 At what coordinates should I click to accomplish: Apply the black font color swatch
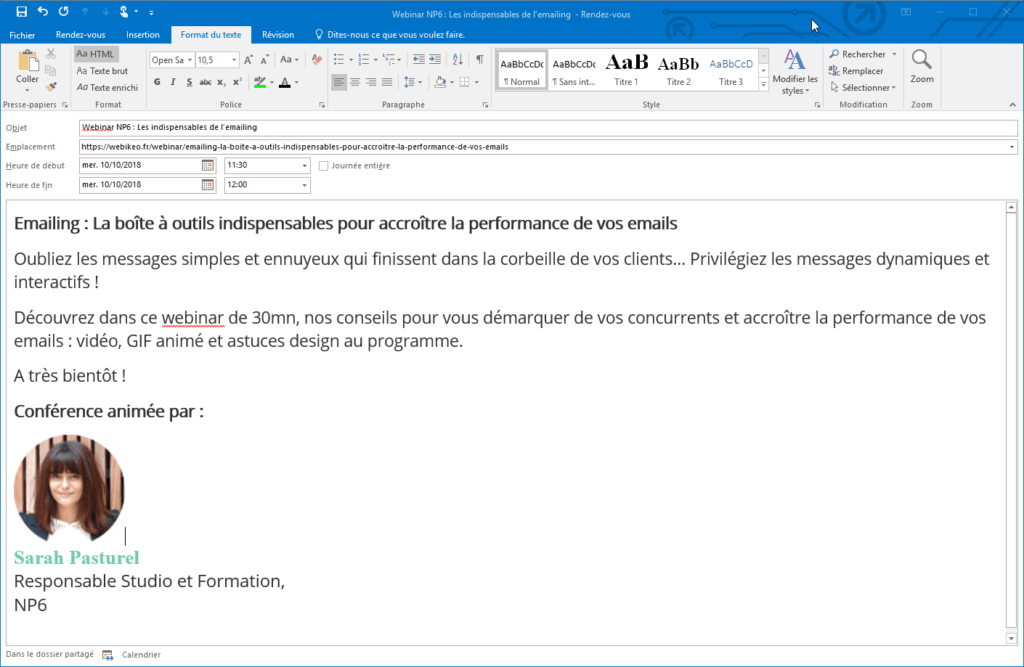pos(285,82)
